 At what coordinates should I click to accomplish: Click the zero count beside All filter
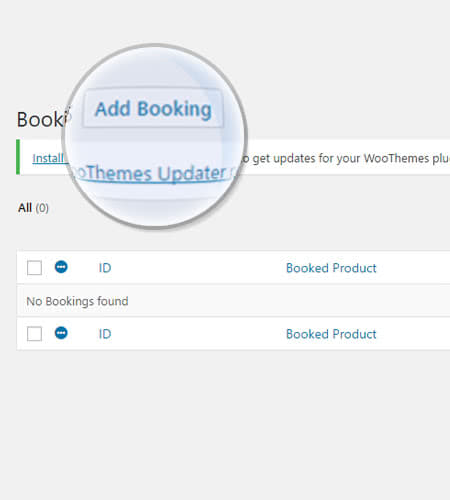click(42, 208)
